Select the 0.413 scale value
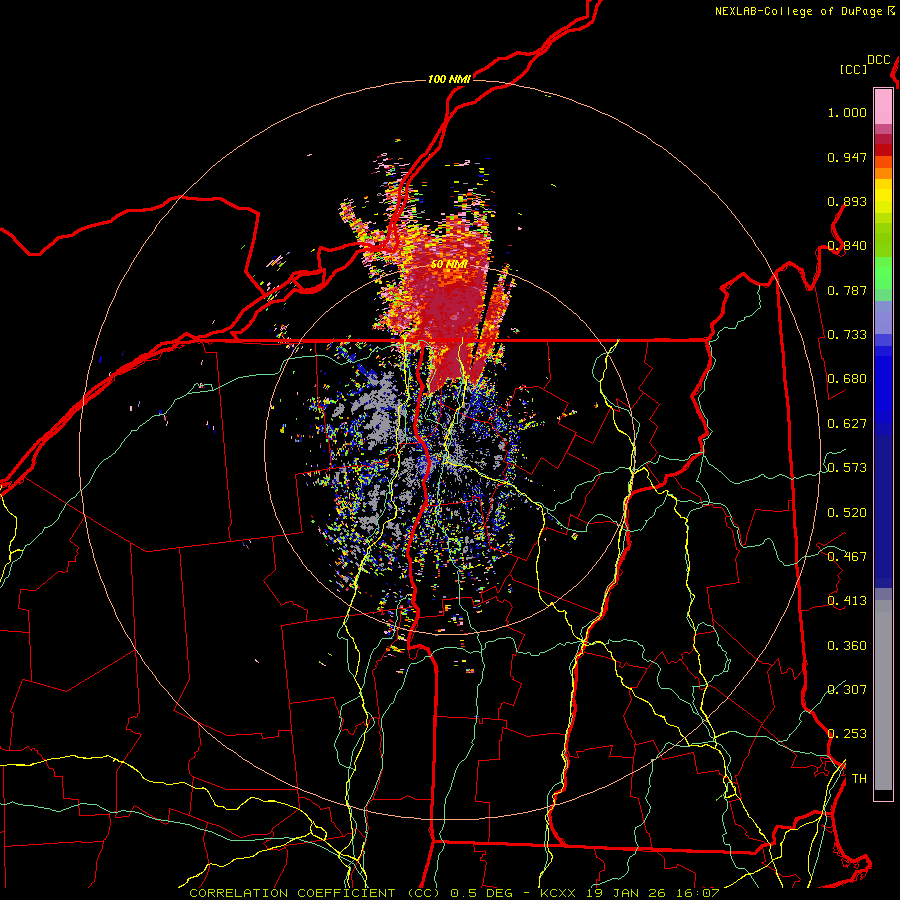The height and width of the screenshot is (900, 900). (847, 601)
